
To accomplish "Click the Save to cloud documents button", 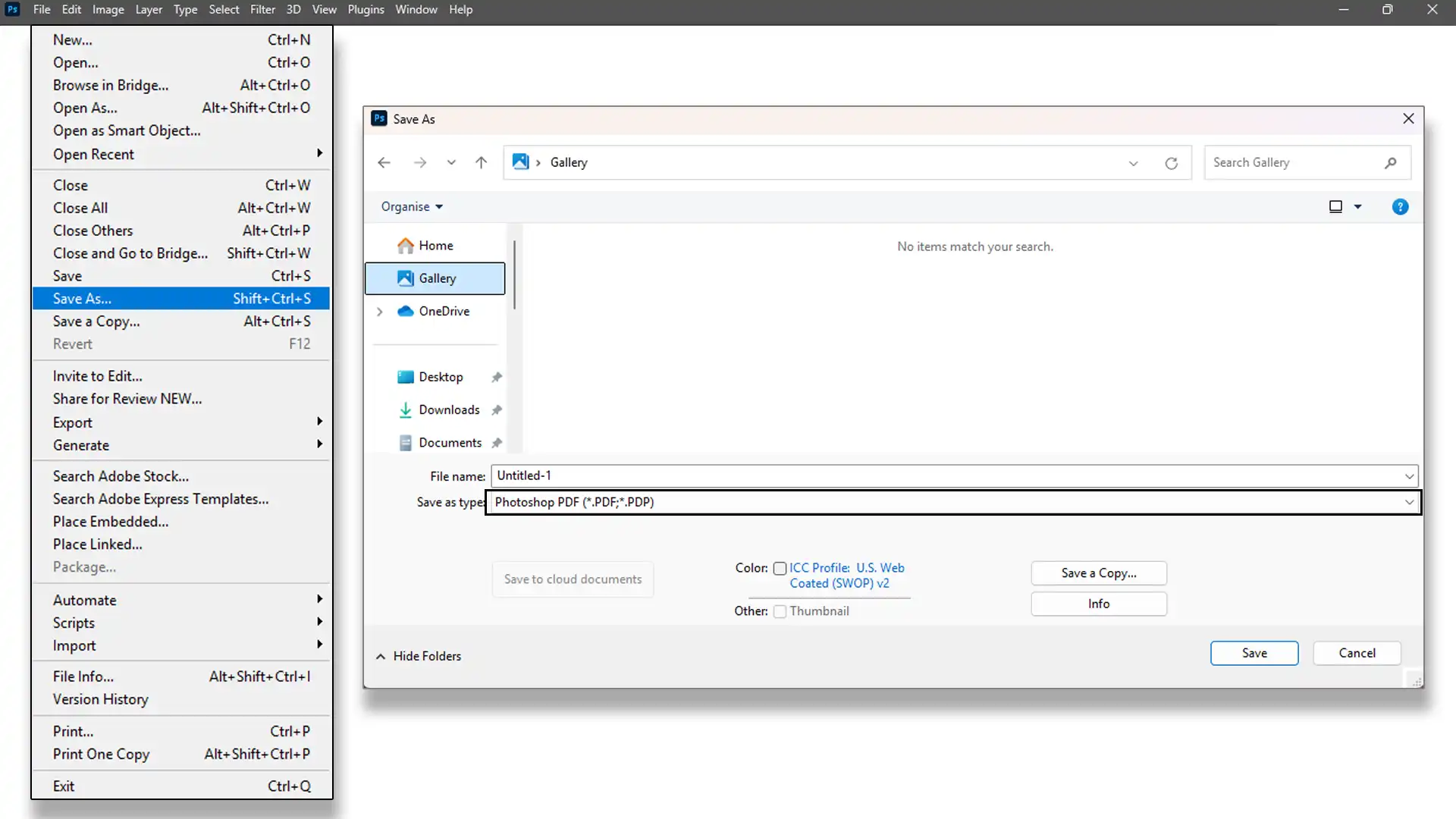I will 573,579.
